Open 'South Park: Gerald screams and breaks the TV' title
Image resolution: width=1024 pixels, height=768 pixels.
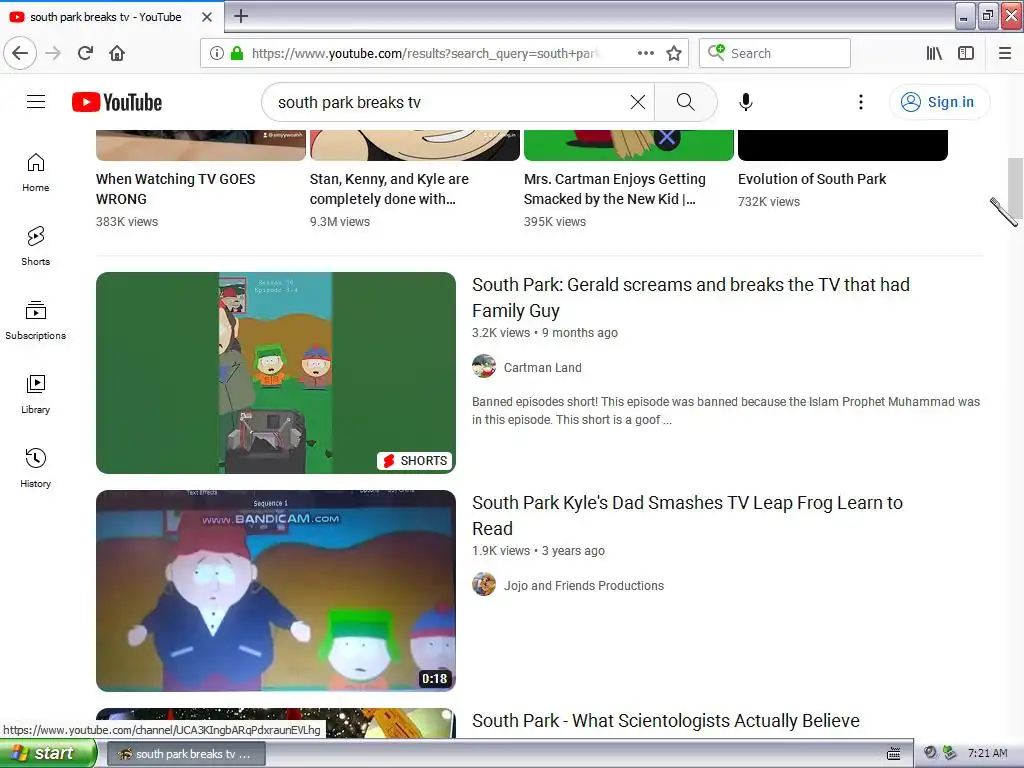[690, 297]
